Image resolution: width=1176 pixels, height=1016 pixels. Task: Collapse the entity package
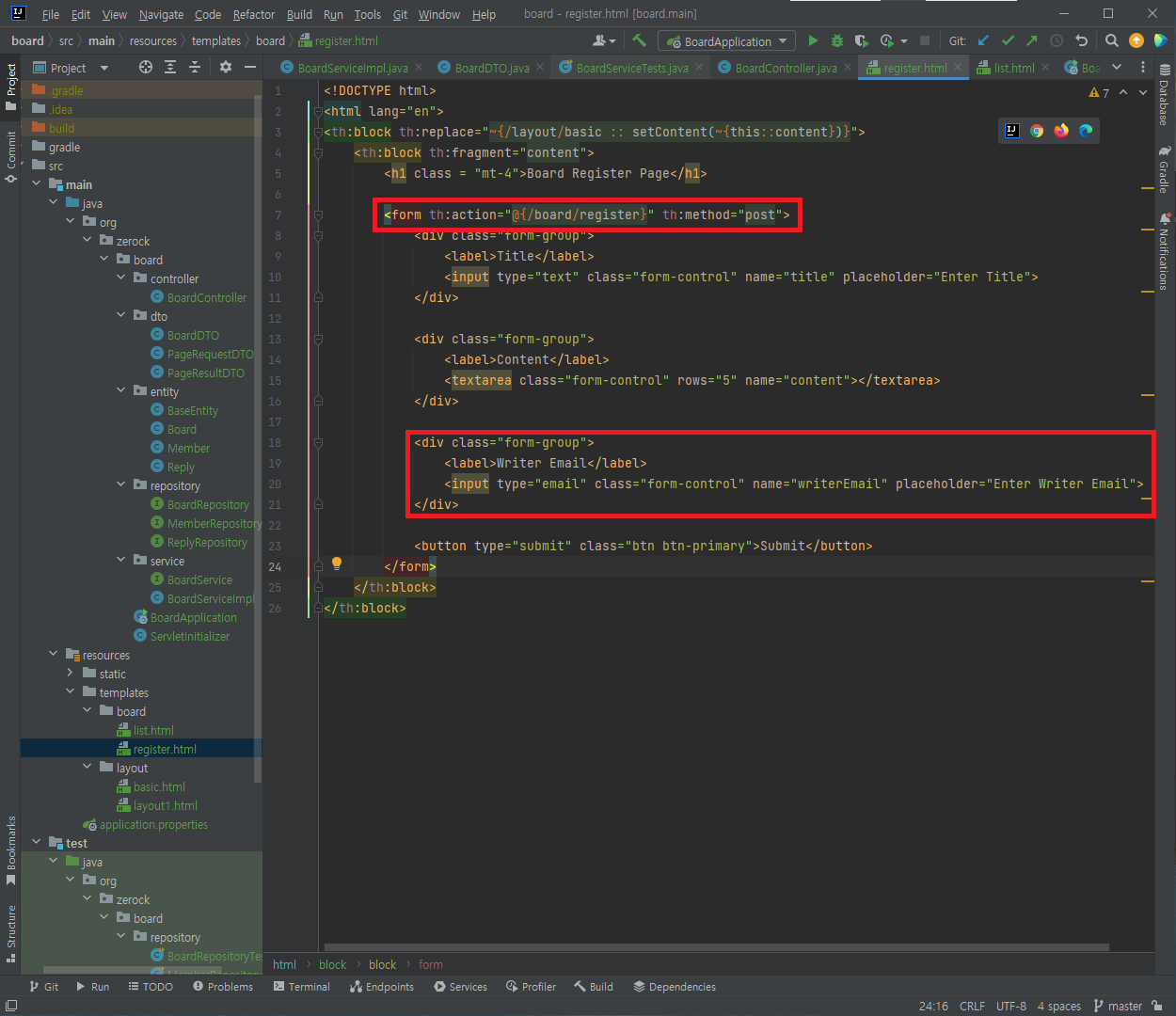coord(120,390)
